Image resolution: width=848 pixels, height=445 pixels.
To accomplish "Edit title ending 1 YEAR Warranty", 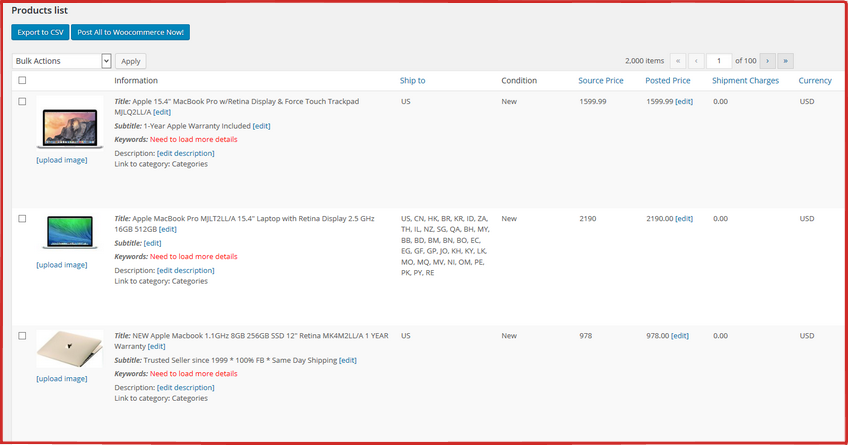I will click(156, 347).
